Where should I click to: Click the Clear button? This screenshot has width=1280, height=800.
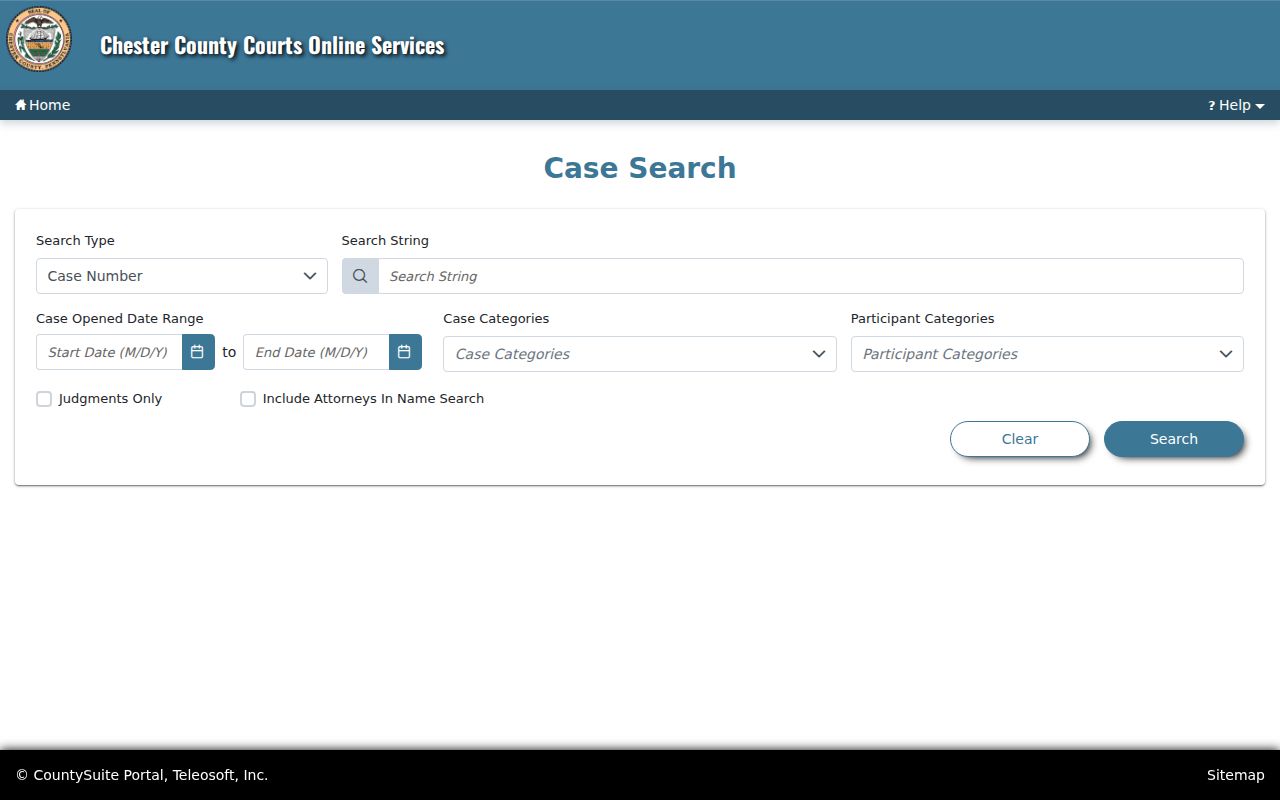click(1020, 439)
